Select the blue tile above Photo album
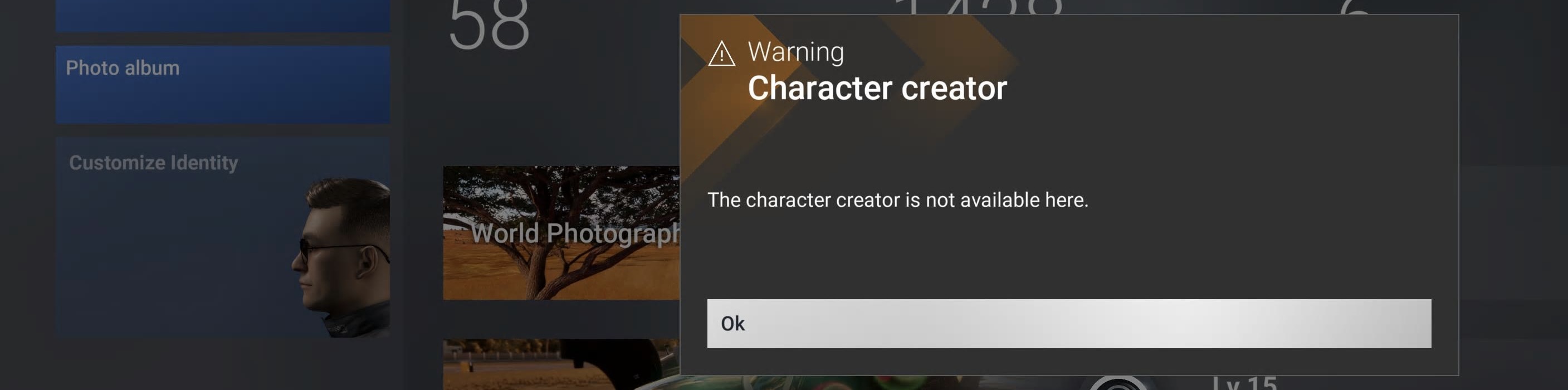1568x390 pixels. 223,16
